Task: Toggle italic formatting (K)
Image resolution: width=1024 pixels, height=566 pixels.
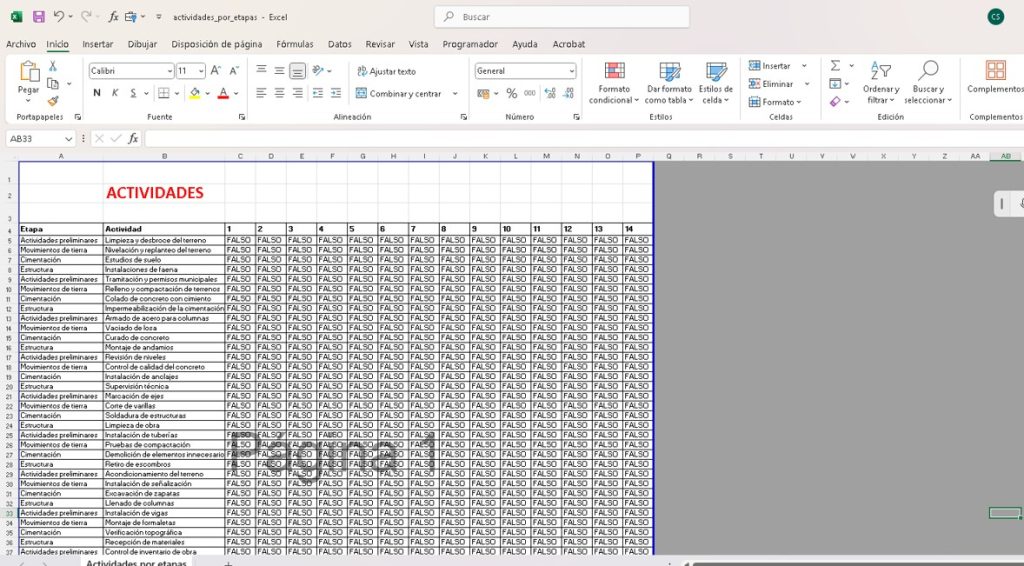Action: coord(115,93)
